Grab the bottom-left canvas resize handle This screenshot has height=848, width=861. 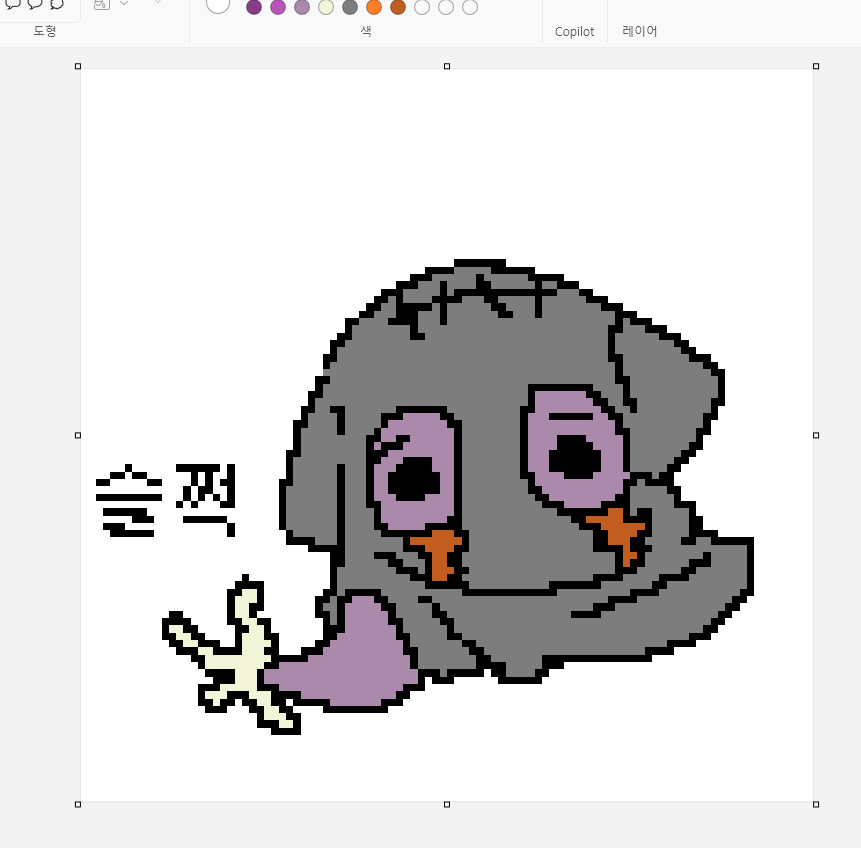pos(78,805)
